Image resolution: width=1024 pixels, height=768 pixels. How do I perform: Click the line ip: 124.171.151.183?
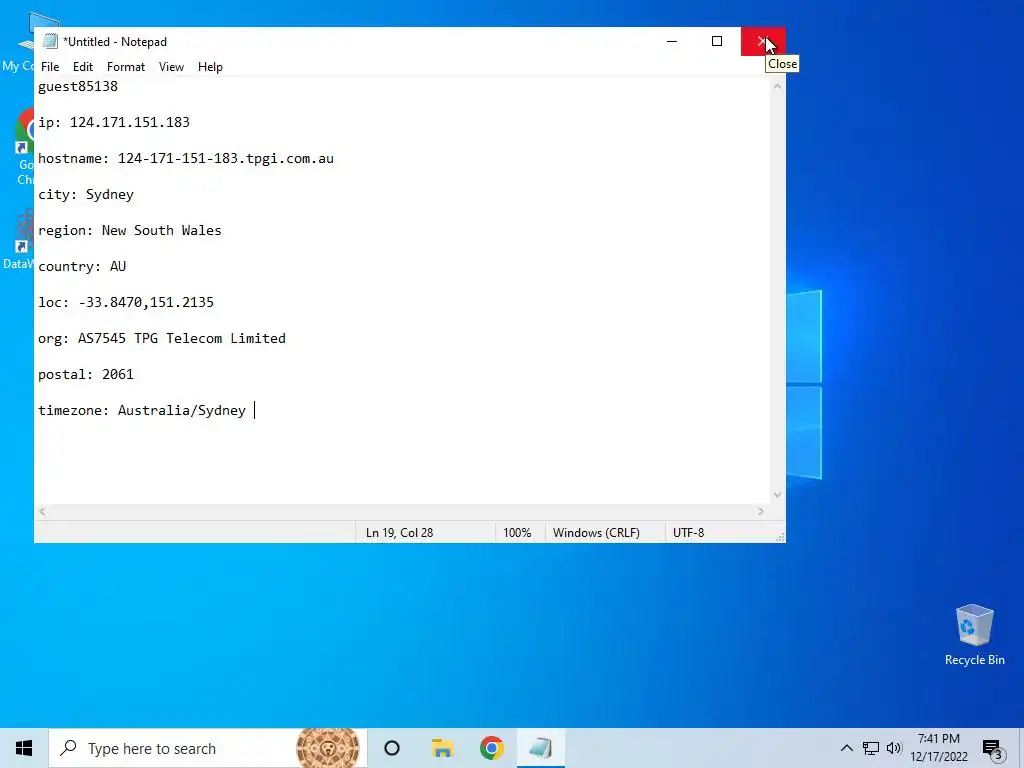[114, 122]
